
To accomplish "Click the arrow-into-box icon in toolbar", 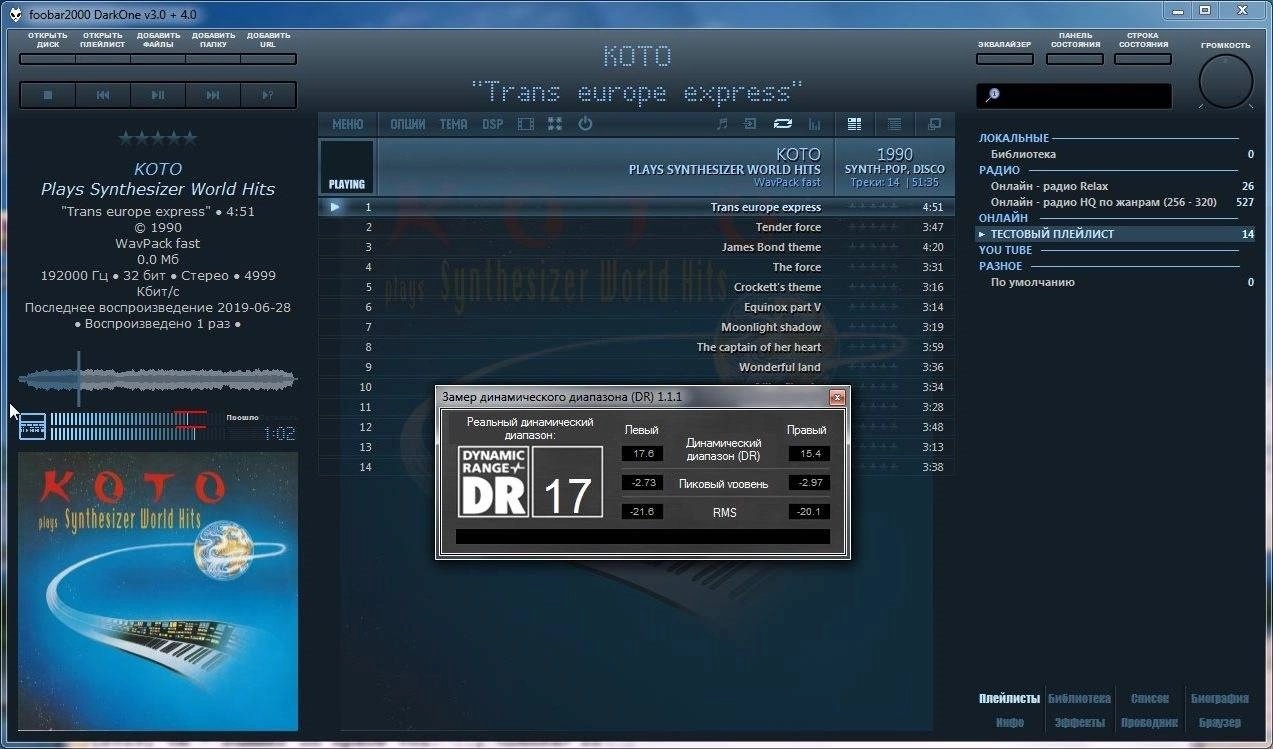I will coord(750,124).
